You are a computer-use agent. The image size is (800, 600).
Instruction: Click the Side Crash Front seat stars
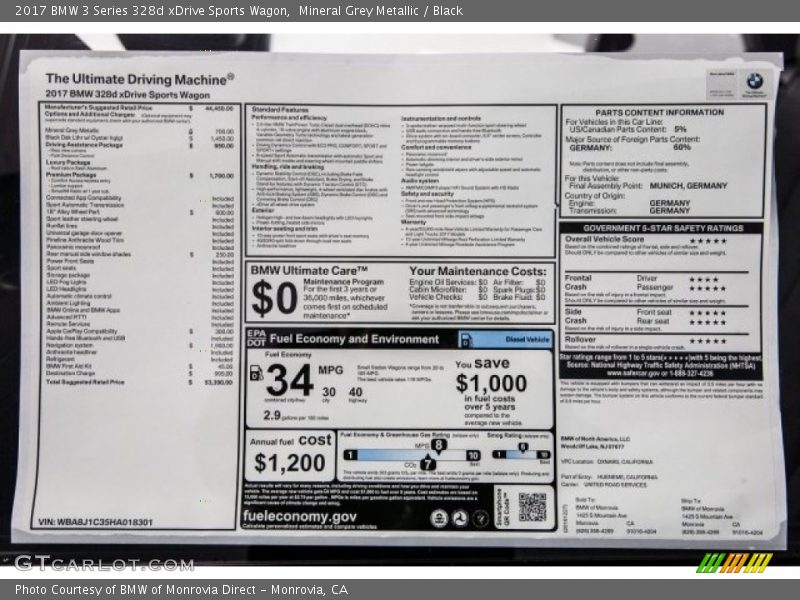pos(708,313)
